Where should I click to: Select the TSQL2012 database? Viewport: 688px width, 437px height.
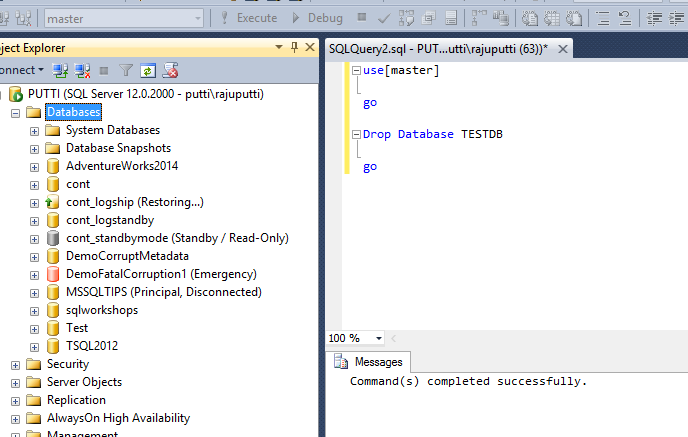pyautogui.click(x=92, y=346)
